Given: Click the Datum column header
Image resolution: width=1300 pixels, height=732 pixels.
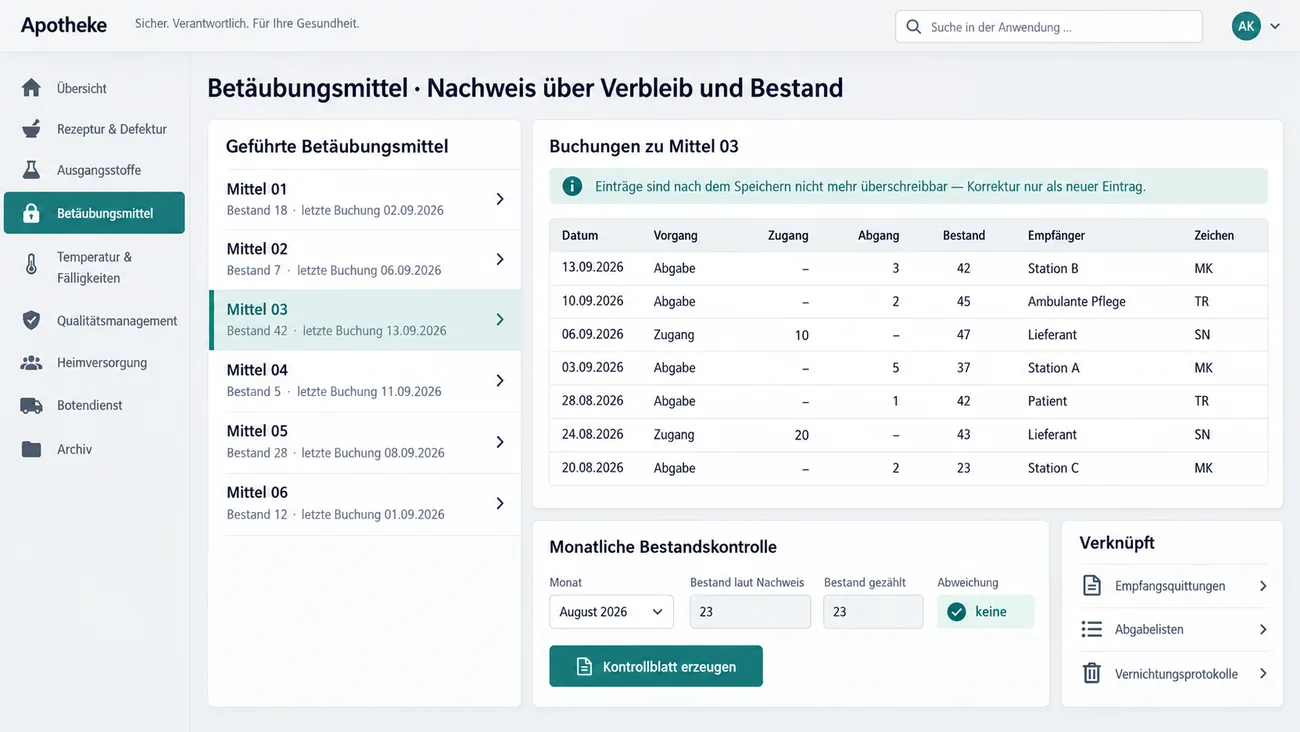Looking at the screenshot, I should point(580,235).
